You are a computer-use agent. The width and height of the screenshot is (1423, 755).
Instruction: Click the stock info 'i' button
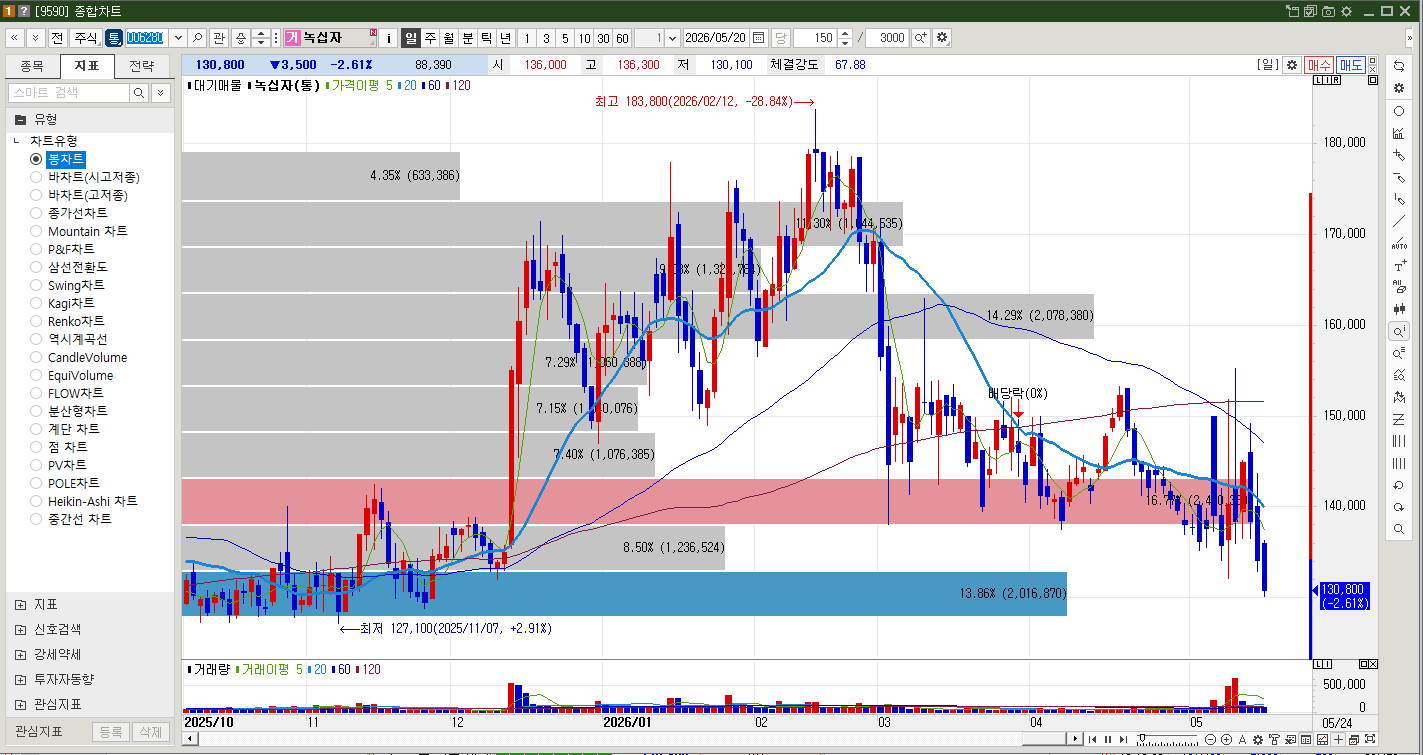[x=388, y=38]
